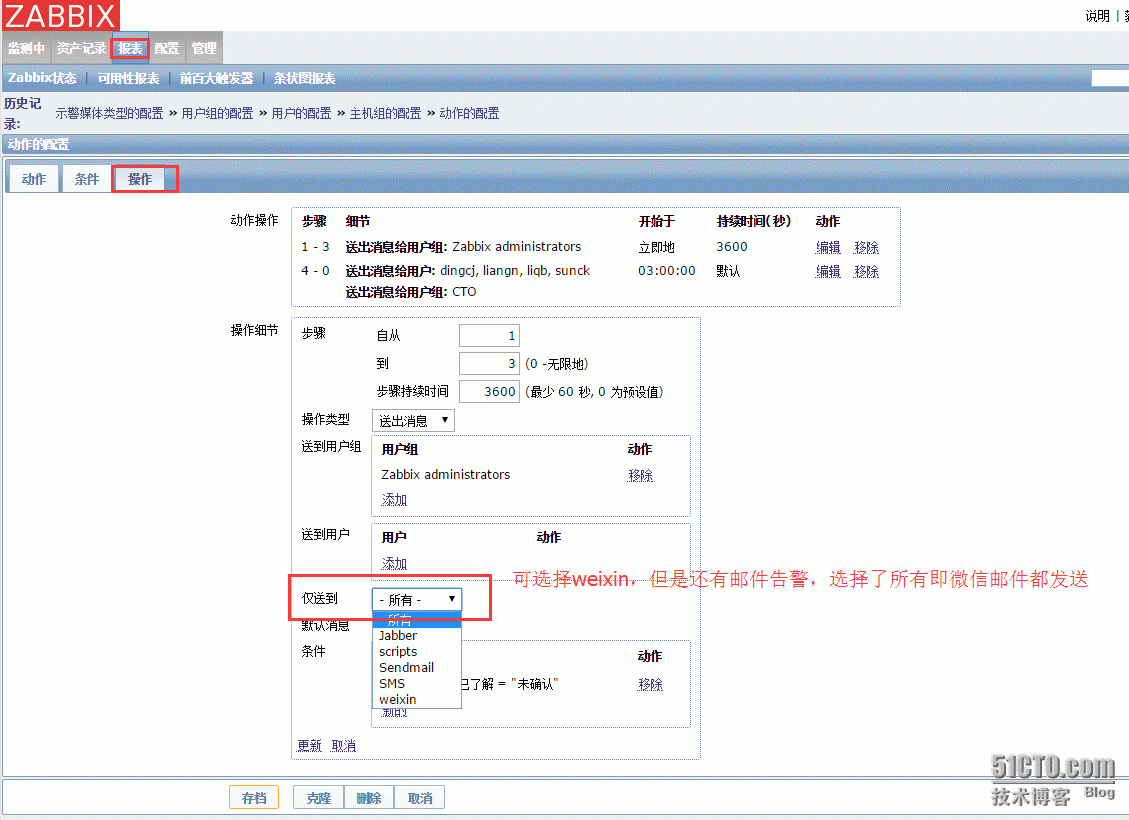Open history link 主机组的配置
Screen dimensions: 1129x820
385,113
